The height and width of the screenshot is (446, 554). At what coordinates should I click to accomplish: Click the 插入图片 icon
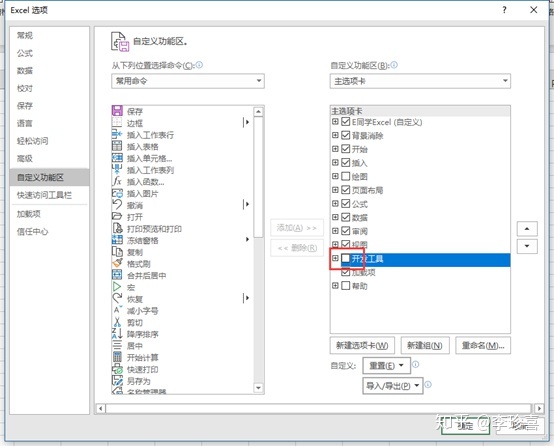[x=117, y=193]
